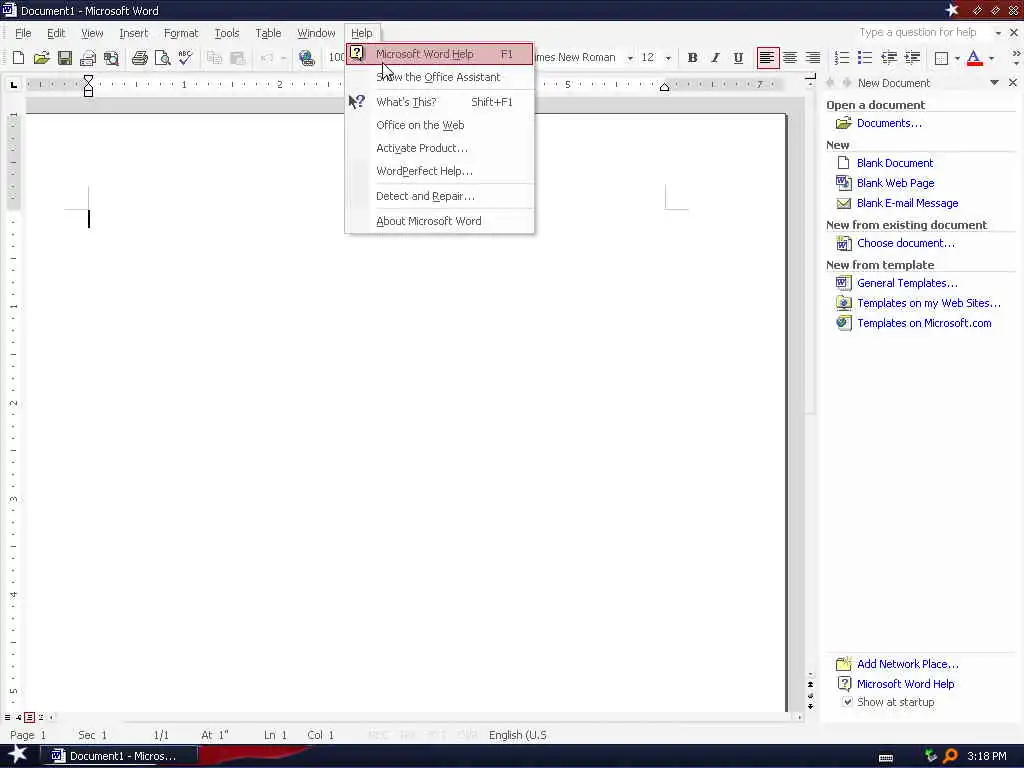The width and height of the screenshot is (1024, 768).
Task: Click the Open folder toolbar icon
Action: pyautogui.click(x=41, y=58)
